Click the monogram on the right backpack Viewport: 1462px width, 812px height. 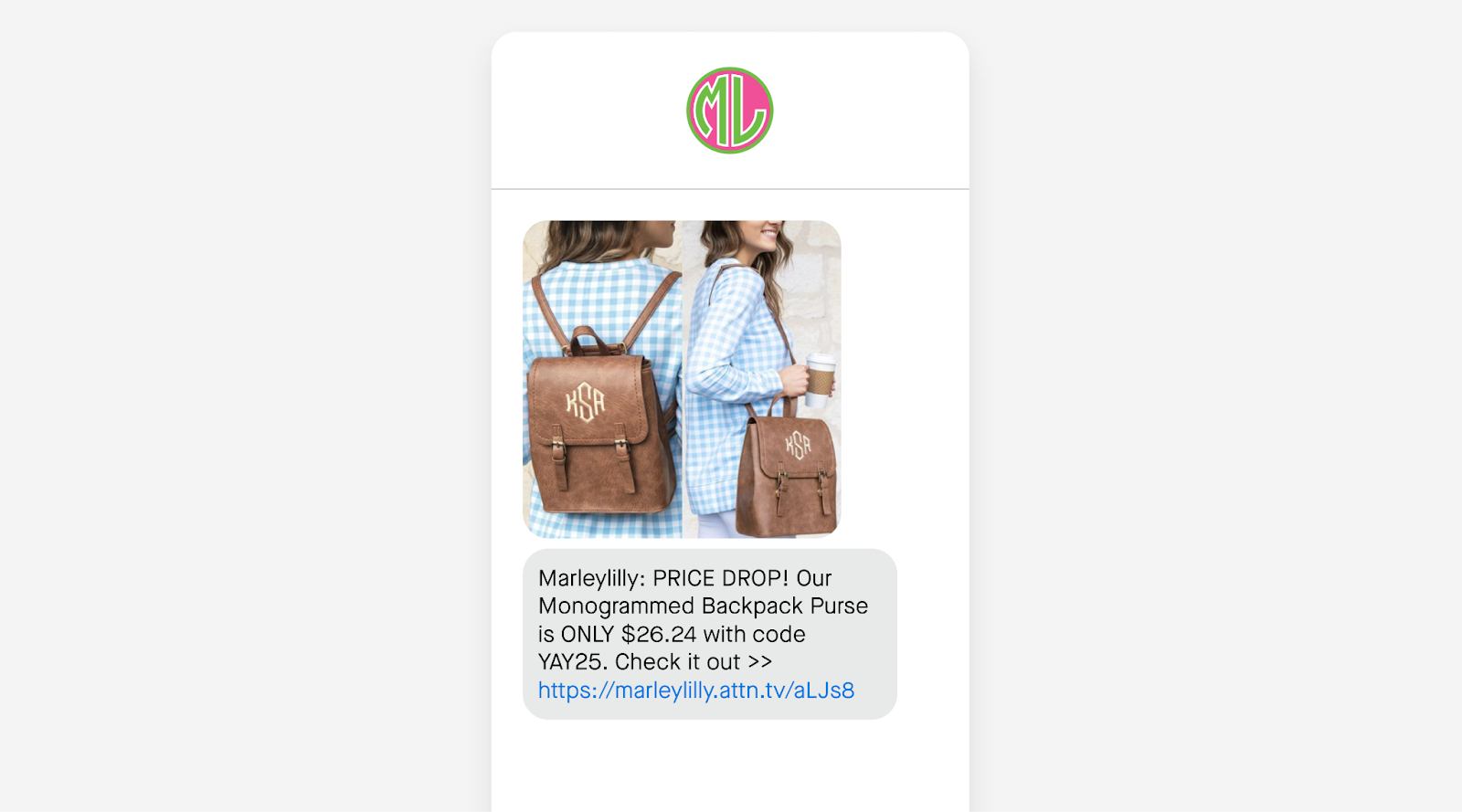coord(798,445)
